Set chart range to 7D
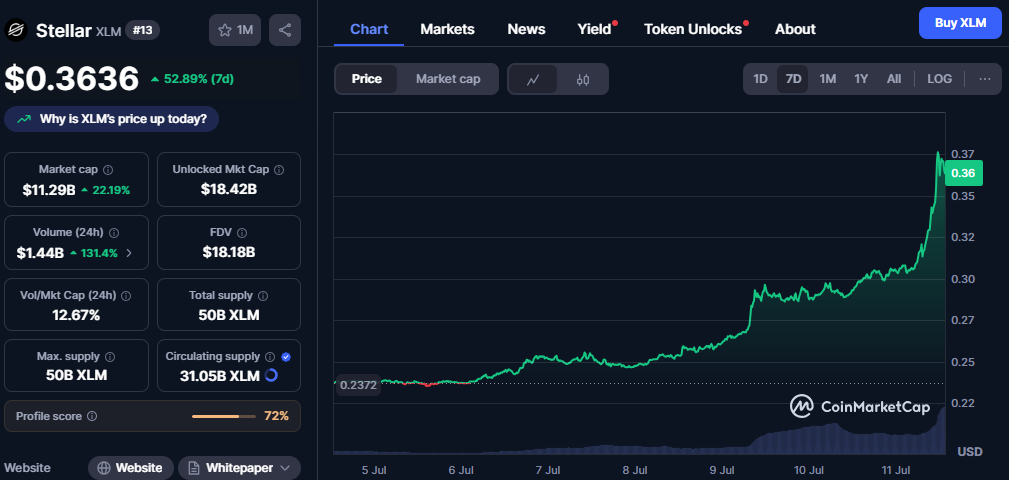Viewport: 1009px width, 480px height. tap(793, 78)
